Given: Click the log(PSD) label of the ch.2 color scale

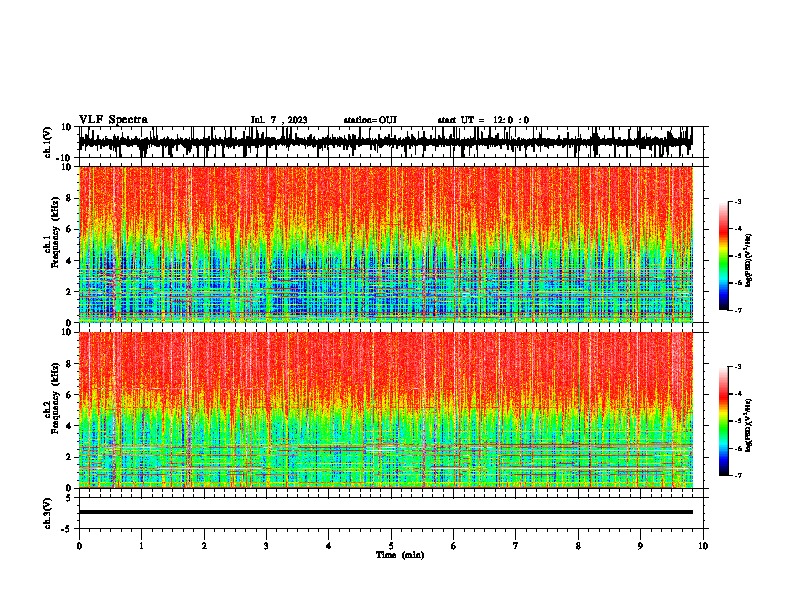Looking at the screenshot, I should [750, 424].
